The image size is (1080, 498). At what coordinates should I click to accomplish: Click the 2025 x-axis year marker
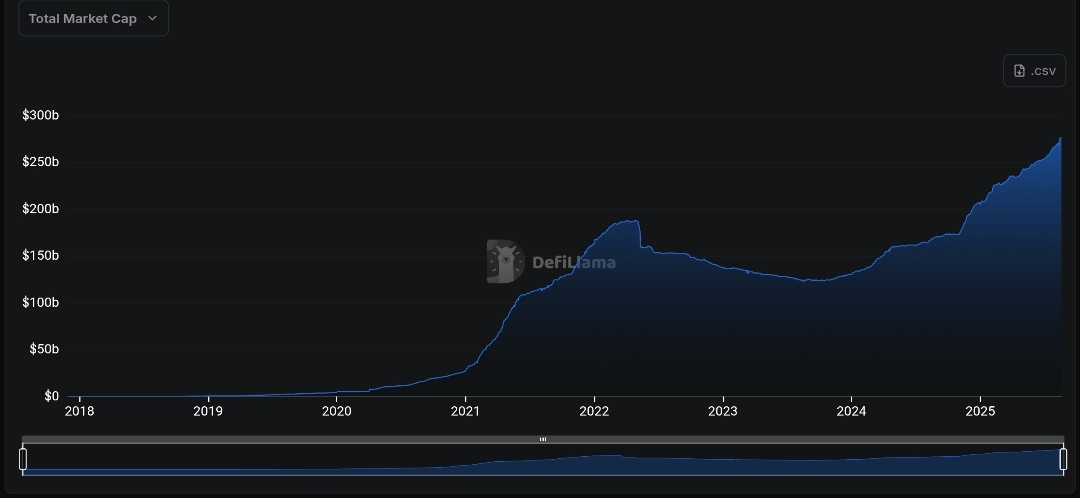pyautogui.click(x=980, y=411)
